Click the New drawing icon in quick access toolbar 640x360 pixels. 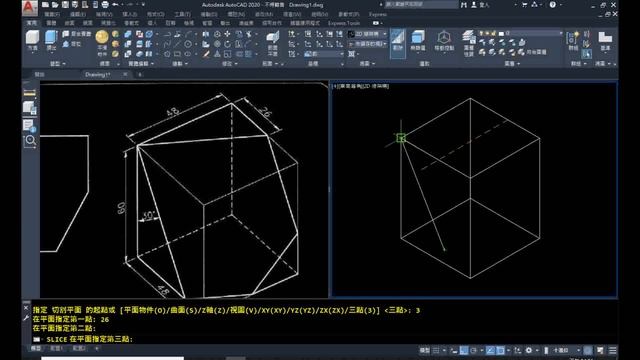click(45, 5)
